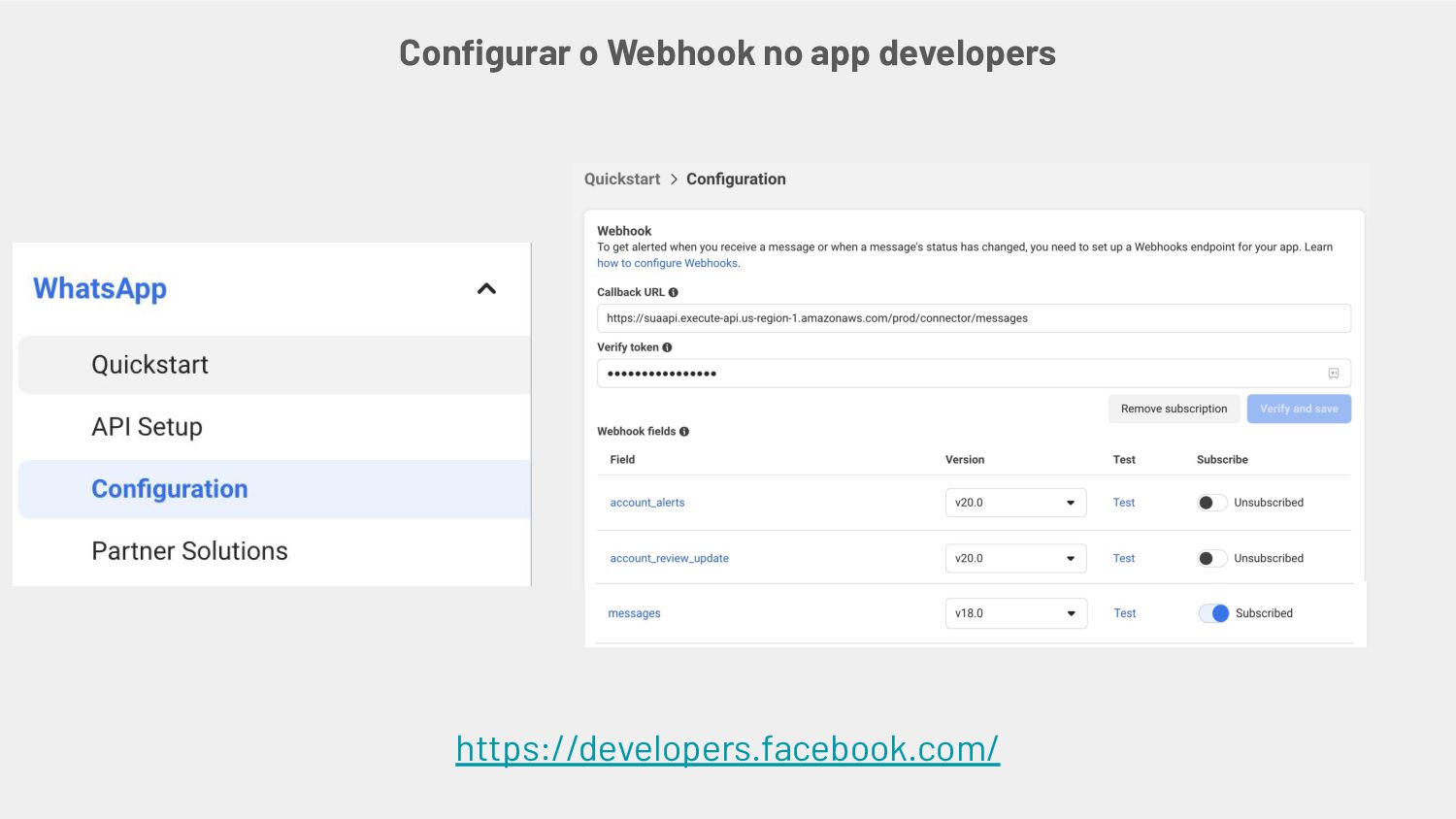Select Configuration in the sidebar
1456x819 pixels.
[x=275, y=489]
